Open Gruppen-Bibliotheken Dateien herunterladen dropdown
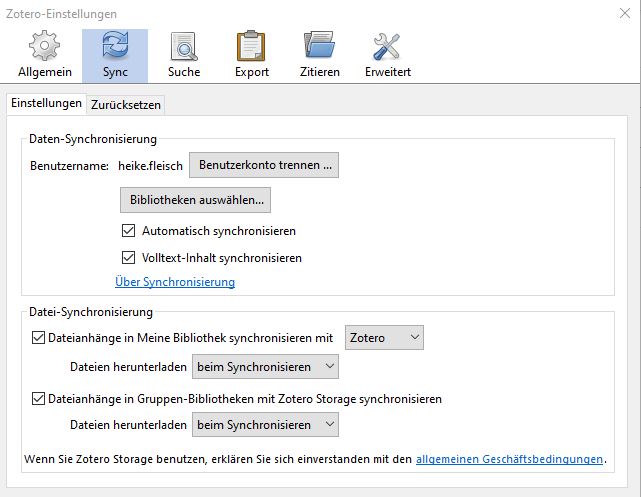The height and width of the screenshot is (497, 641). (265, 425)
